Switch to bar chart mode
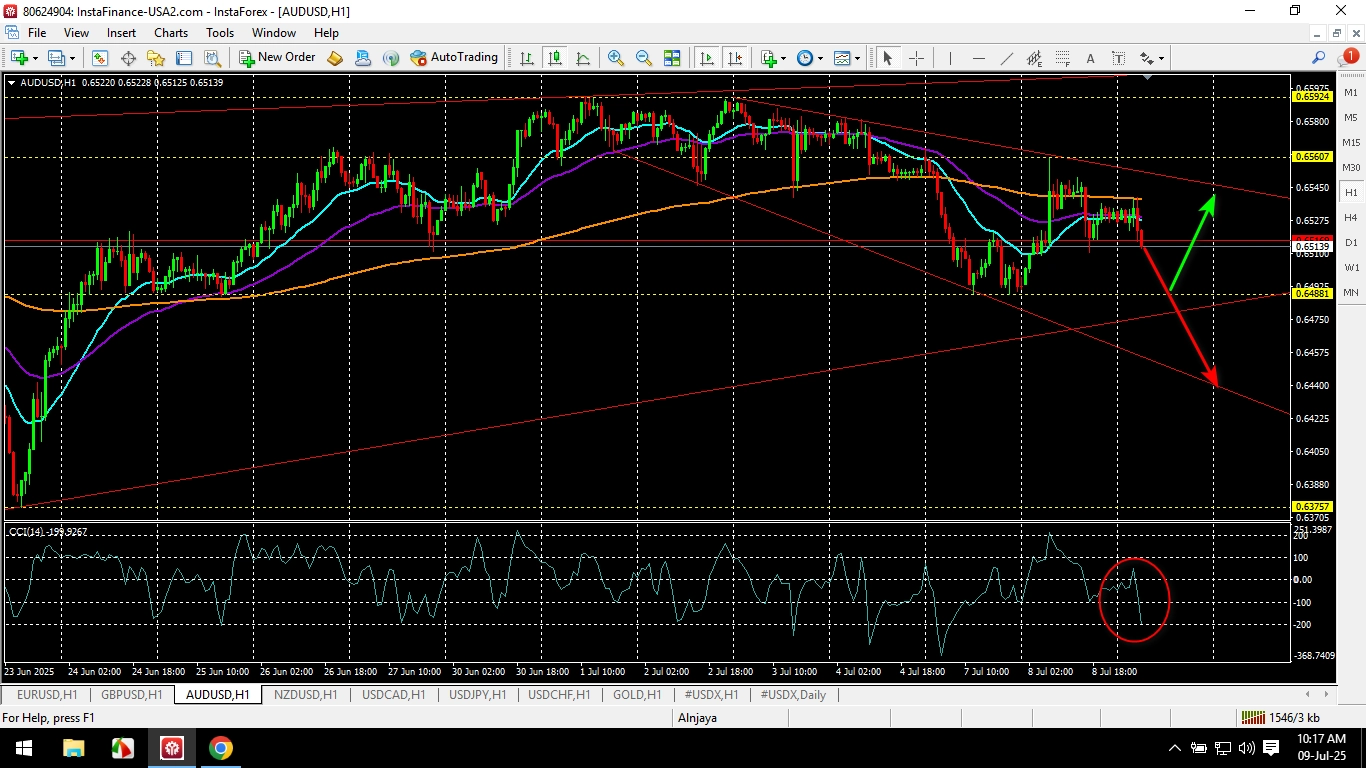The height and width of the screenshot is (768, 1366). click(x=527, y=58)
